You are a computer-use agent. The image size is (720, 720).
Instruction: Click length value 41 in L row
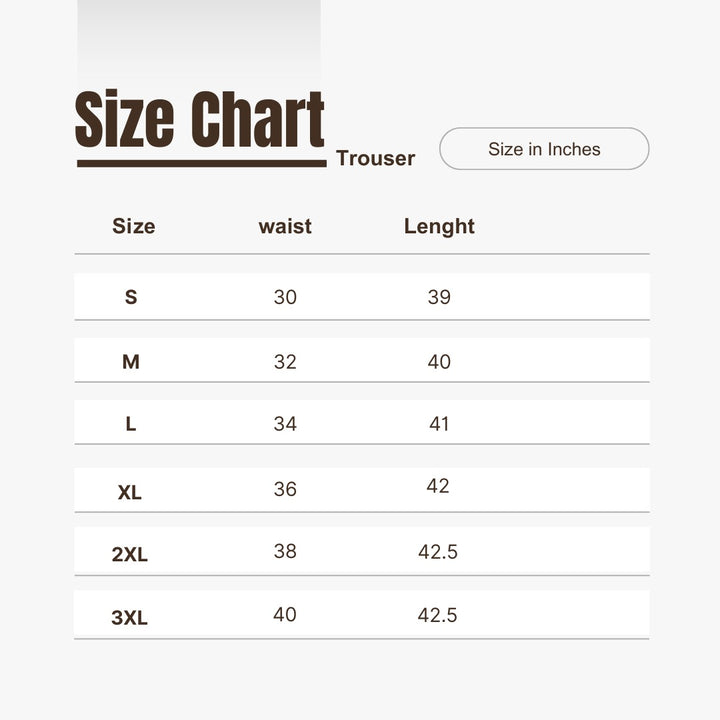439,424
